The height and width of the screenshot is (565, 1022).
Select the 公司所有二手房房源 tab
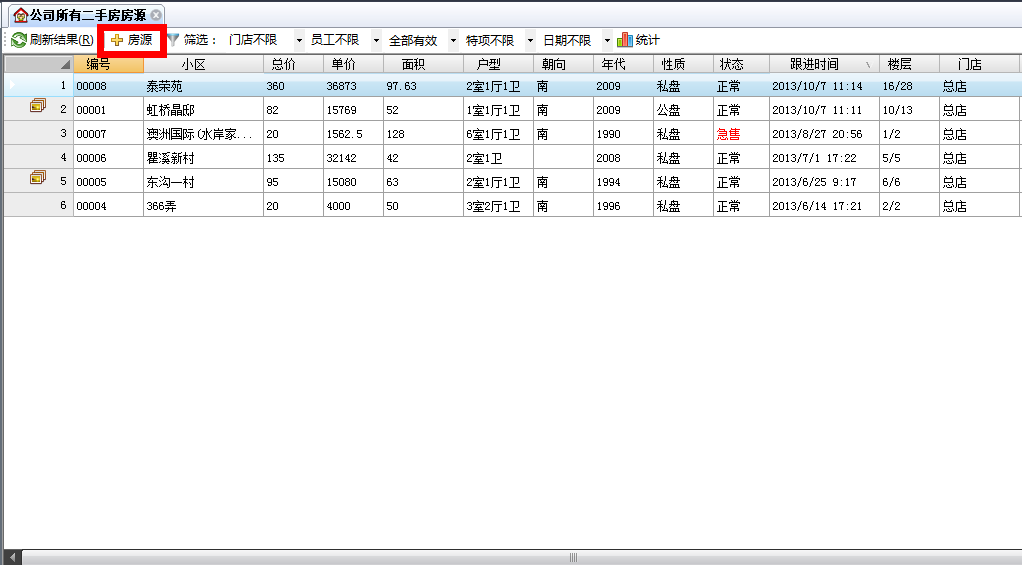pyautogui.click(x=87, y=15)
